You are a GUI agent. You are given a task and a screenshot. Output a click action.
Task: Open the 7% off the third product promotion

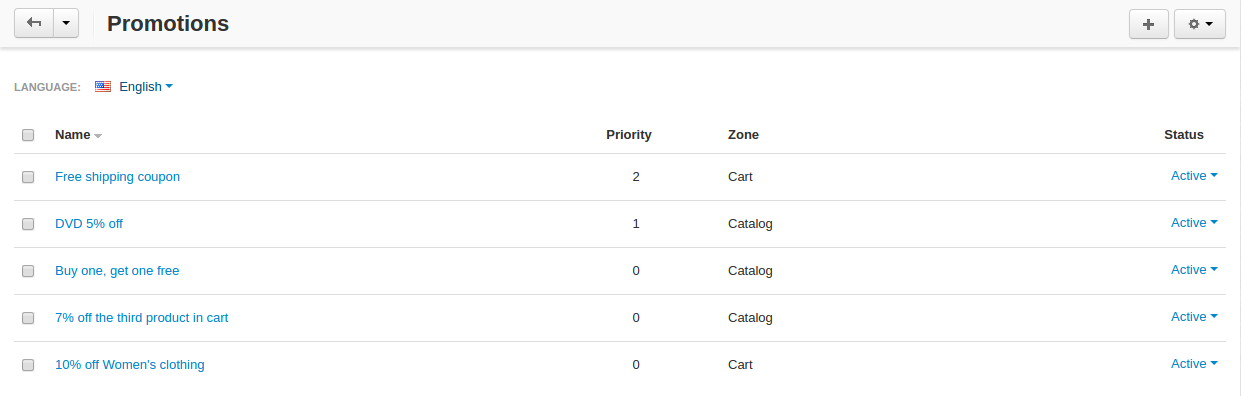141,318
